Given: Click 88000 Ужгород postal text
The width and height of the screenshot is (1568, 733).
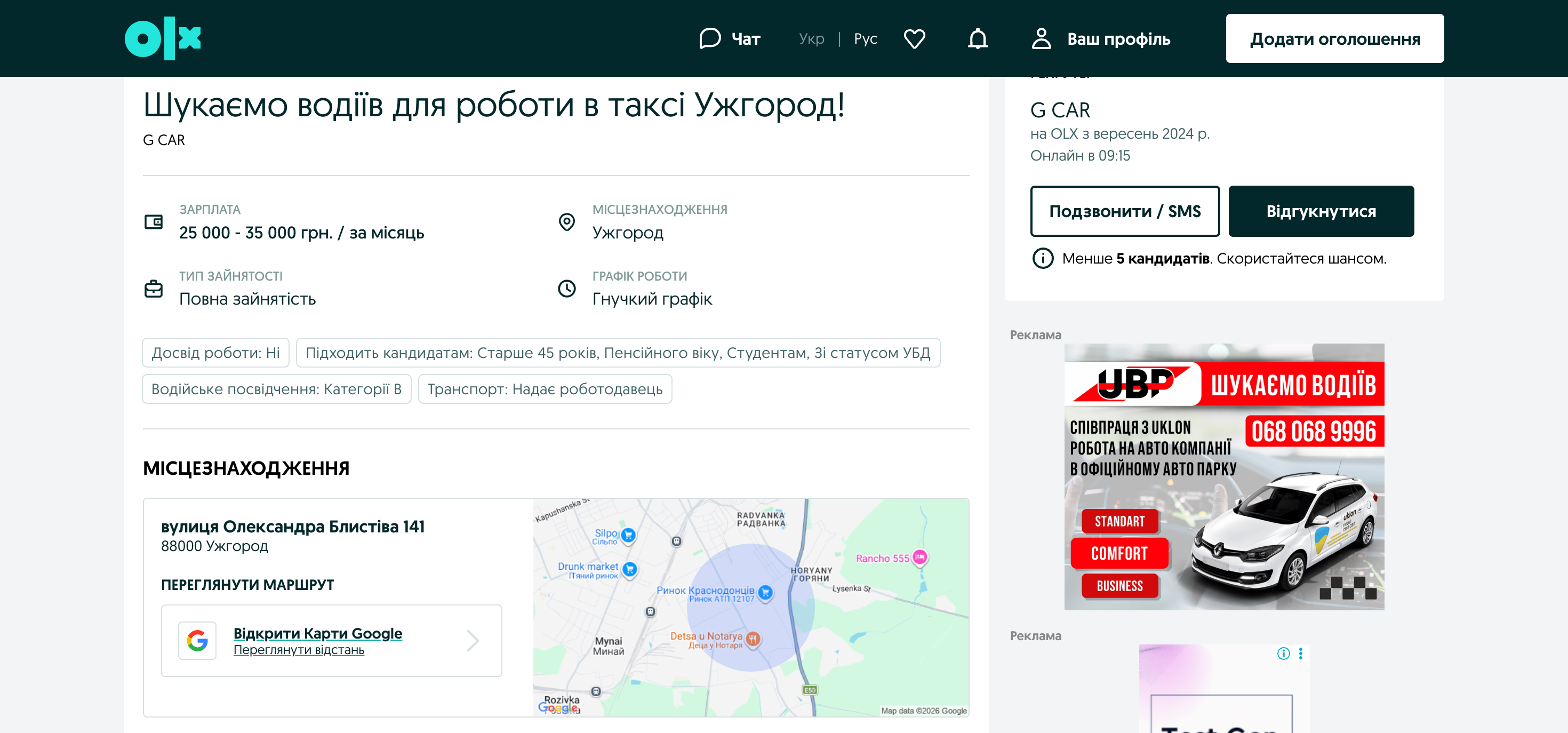Looking at the screenshot, I should [214, 546].
